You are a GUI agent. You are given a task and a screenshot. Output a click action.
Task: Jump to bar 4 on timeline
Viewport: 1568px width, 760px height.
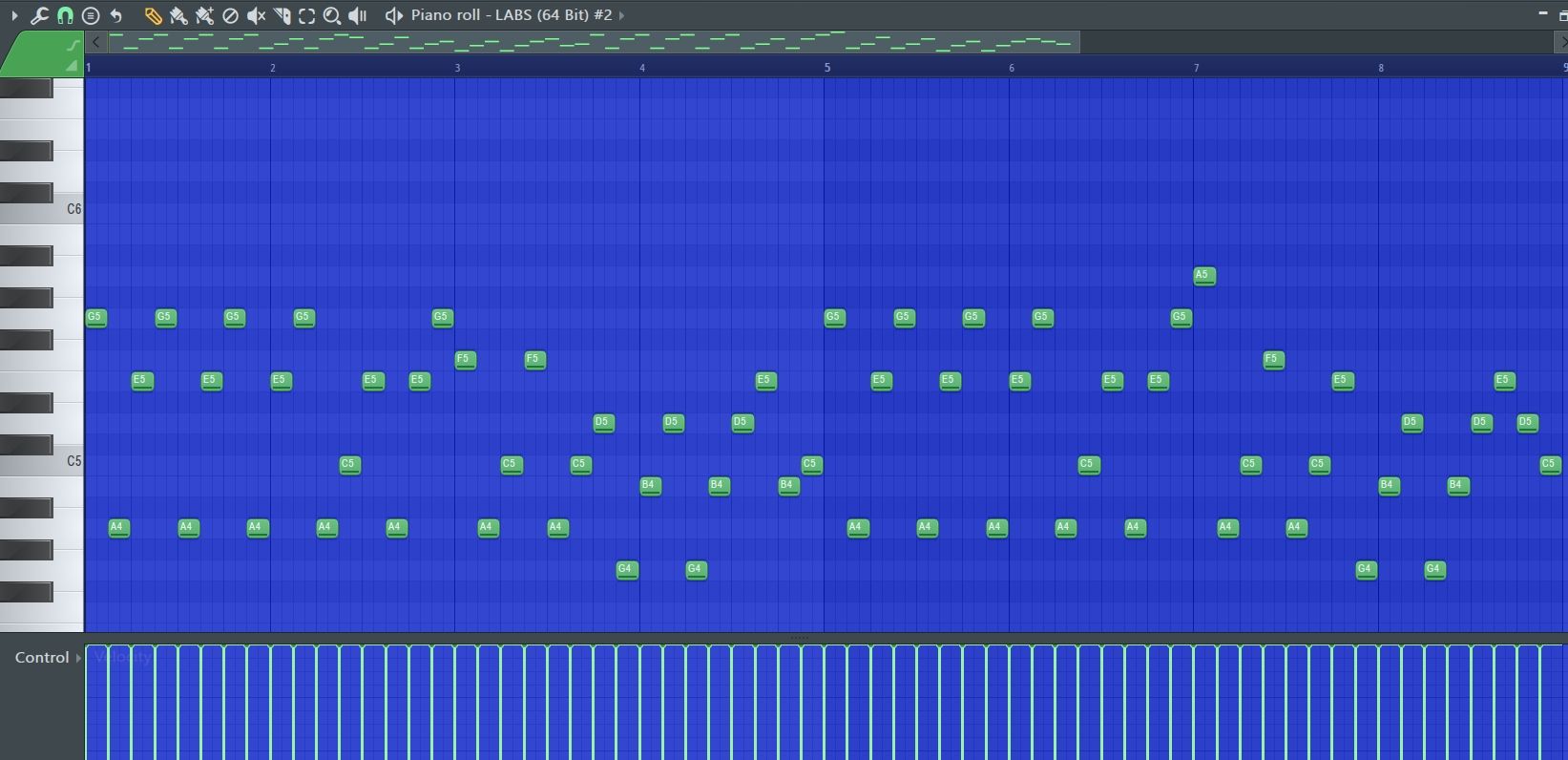[643, 68]
